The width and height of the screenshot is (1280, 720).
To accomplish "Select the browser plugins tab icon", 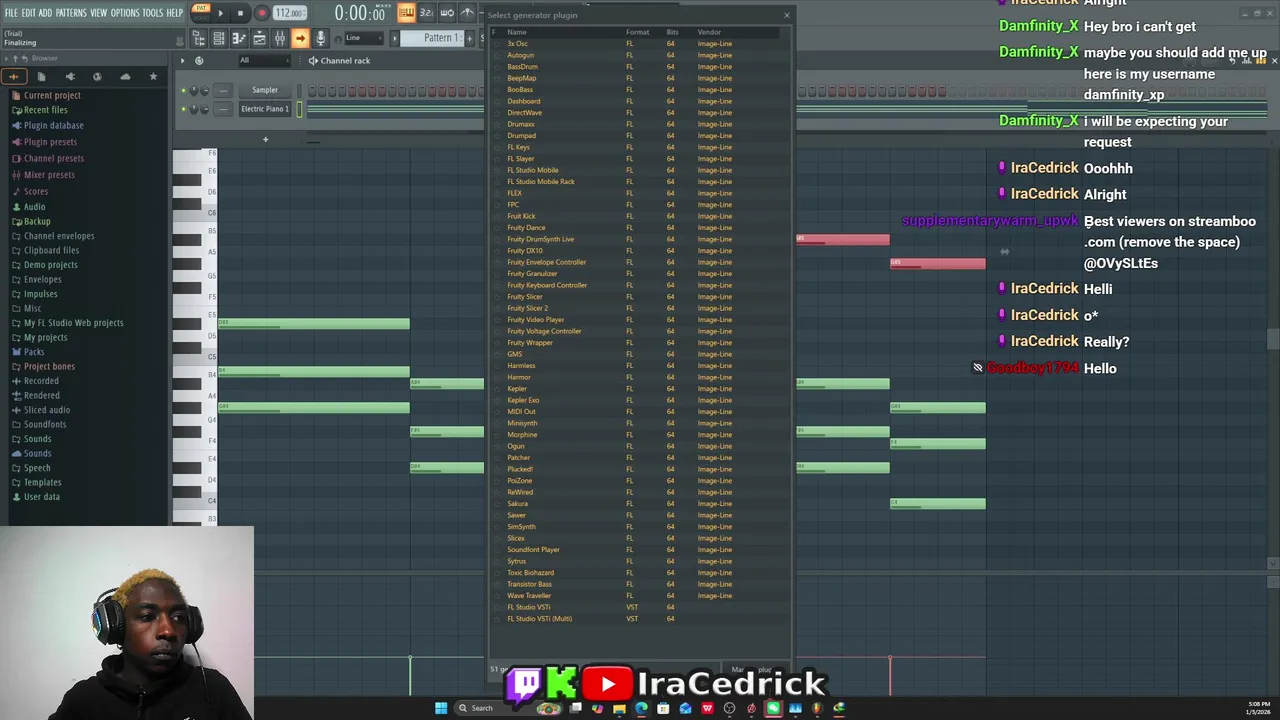I will [x=69, y=76].
